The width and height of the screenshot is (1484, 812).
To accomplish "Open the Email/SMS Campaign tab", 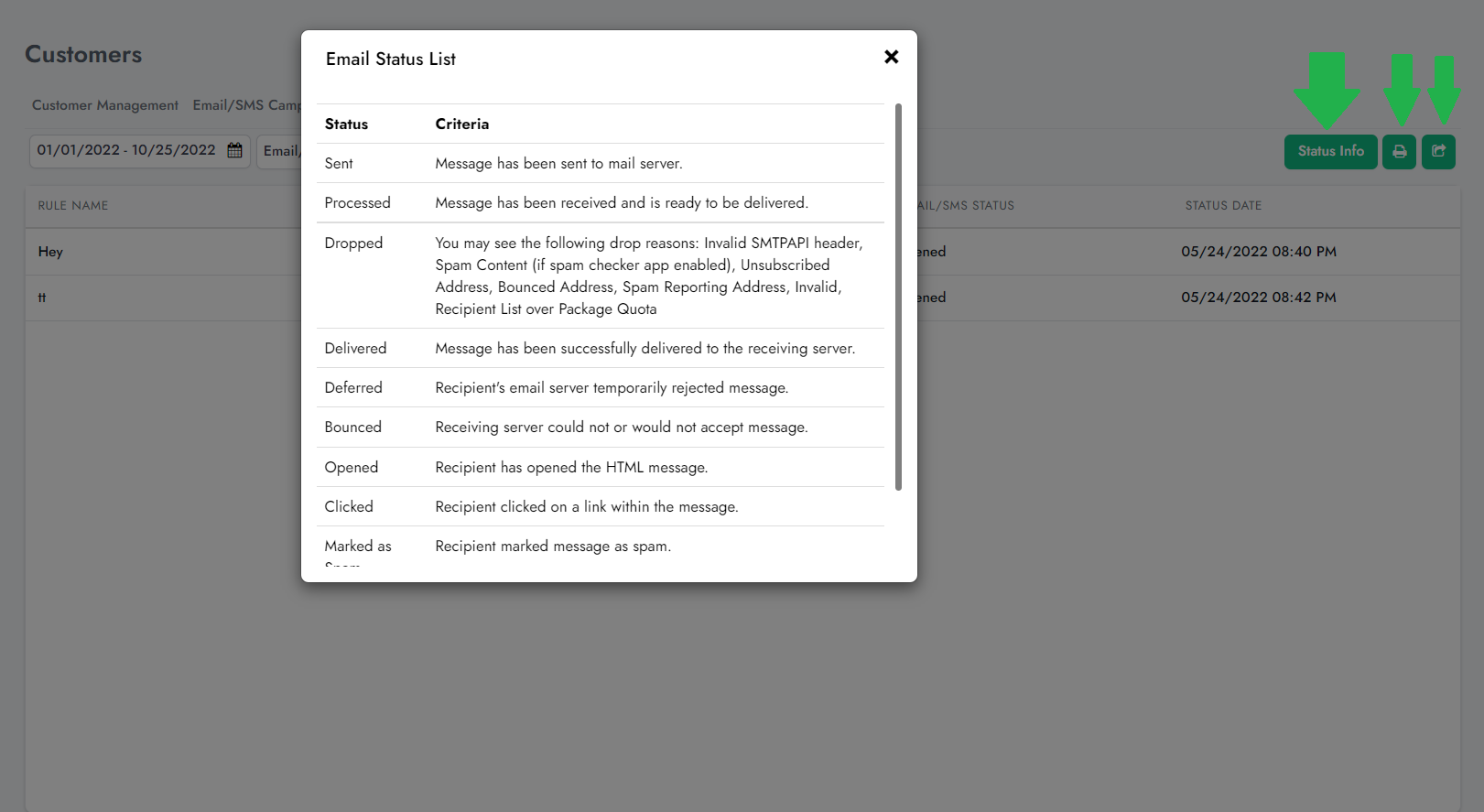I will 247,105.
